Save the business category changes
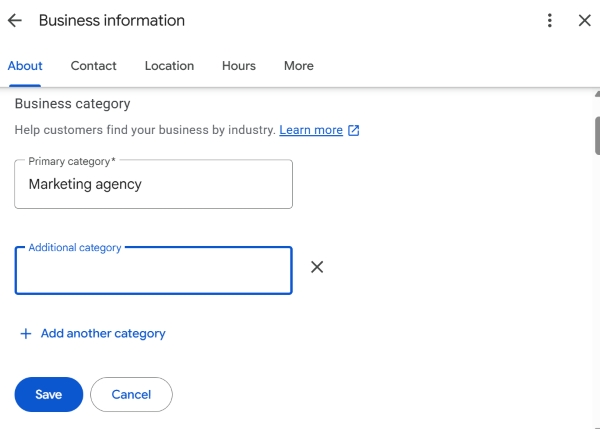 tap(49, 395)
